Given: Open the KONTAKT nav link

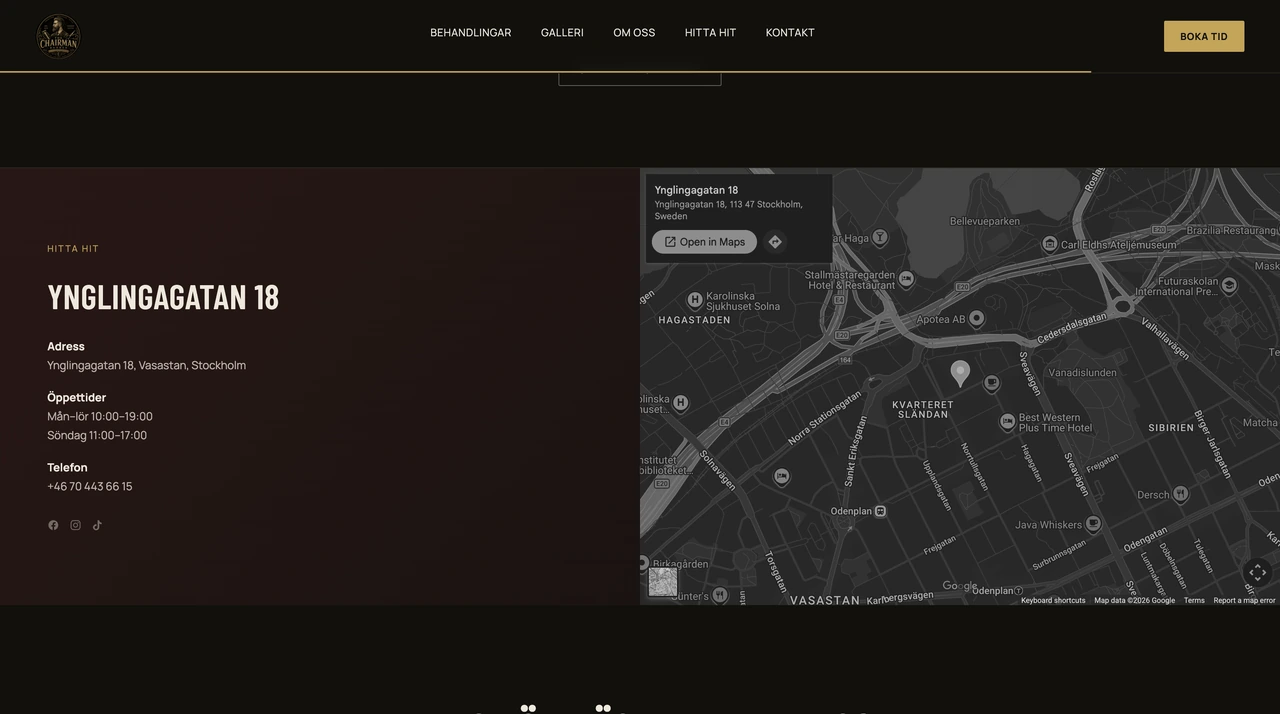Looking at the screenshot, I should 790,33.
